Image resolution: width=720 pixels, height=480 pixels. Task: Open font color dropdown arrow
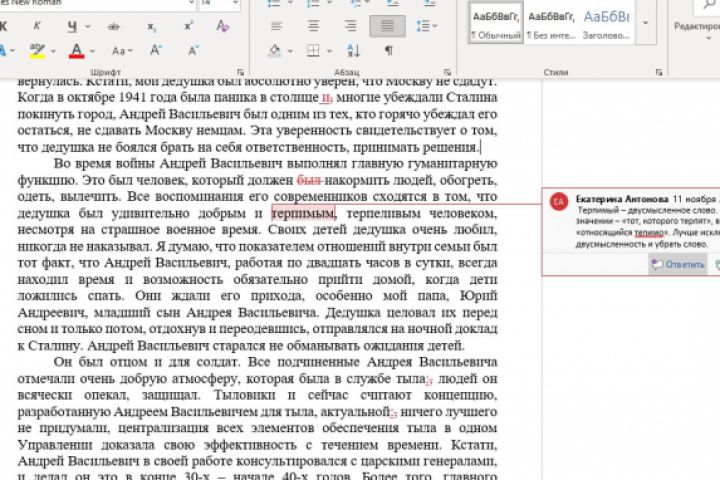click(x=92, y=51)
